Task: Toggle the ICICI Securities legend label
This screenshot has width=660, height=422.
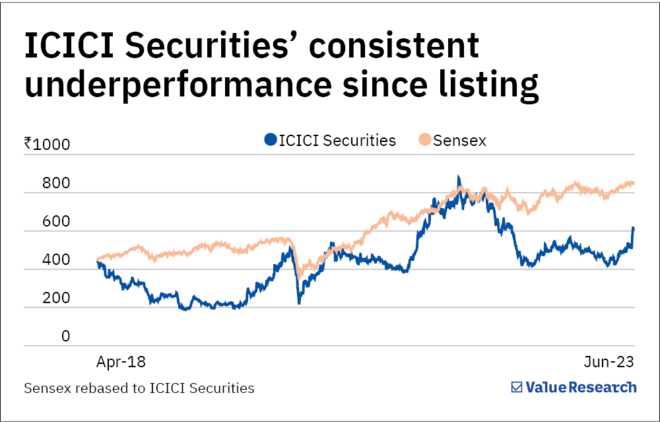Action: (x=338, y=141)
